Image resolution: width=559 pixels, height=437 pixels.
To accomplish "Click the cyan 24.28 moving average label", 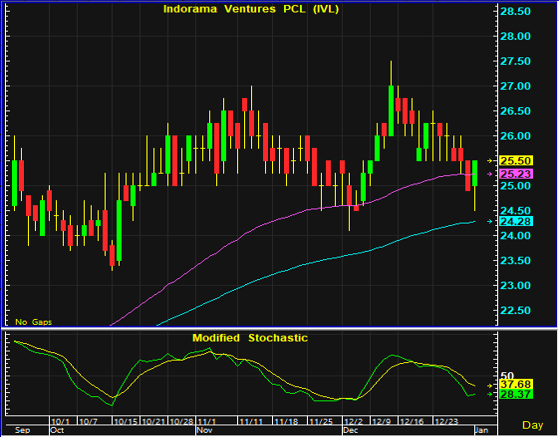I will pyautogui.click(x=516, y=221).
